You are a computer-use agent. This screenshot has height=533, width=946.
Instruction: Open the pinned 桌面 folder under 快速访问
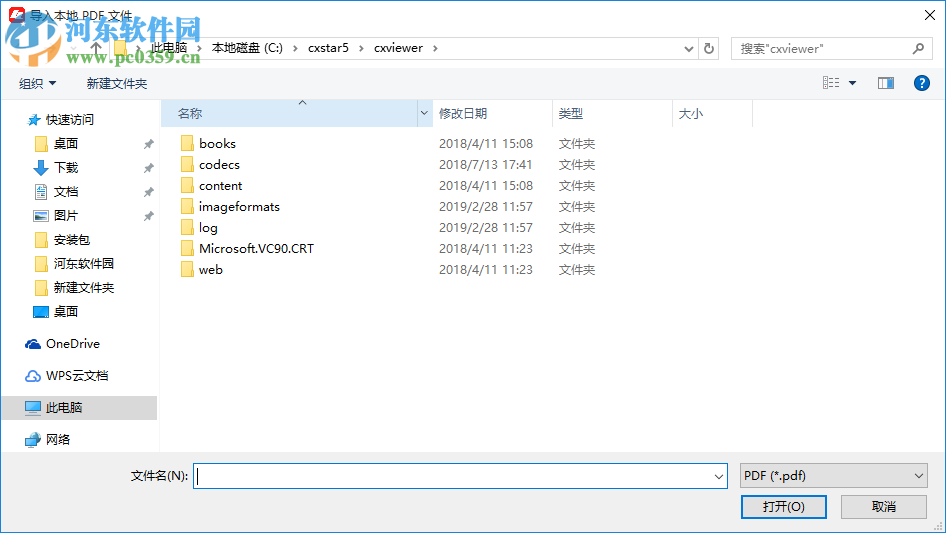pyautogui.click(x=65, y=144)
